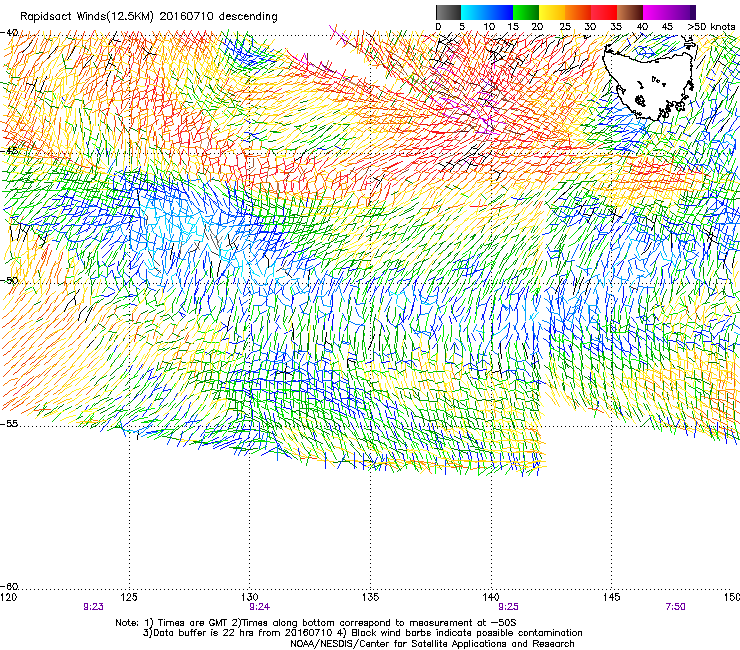Click the legend scale label "20"
The width and height of the screenshot is (740, 650).
pos(537,27)
